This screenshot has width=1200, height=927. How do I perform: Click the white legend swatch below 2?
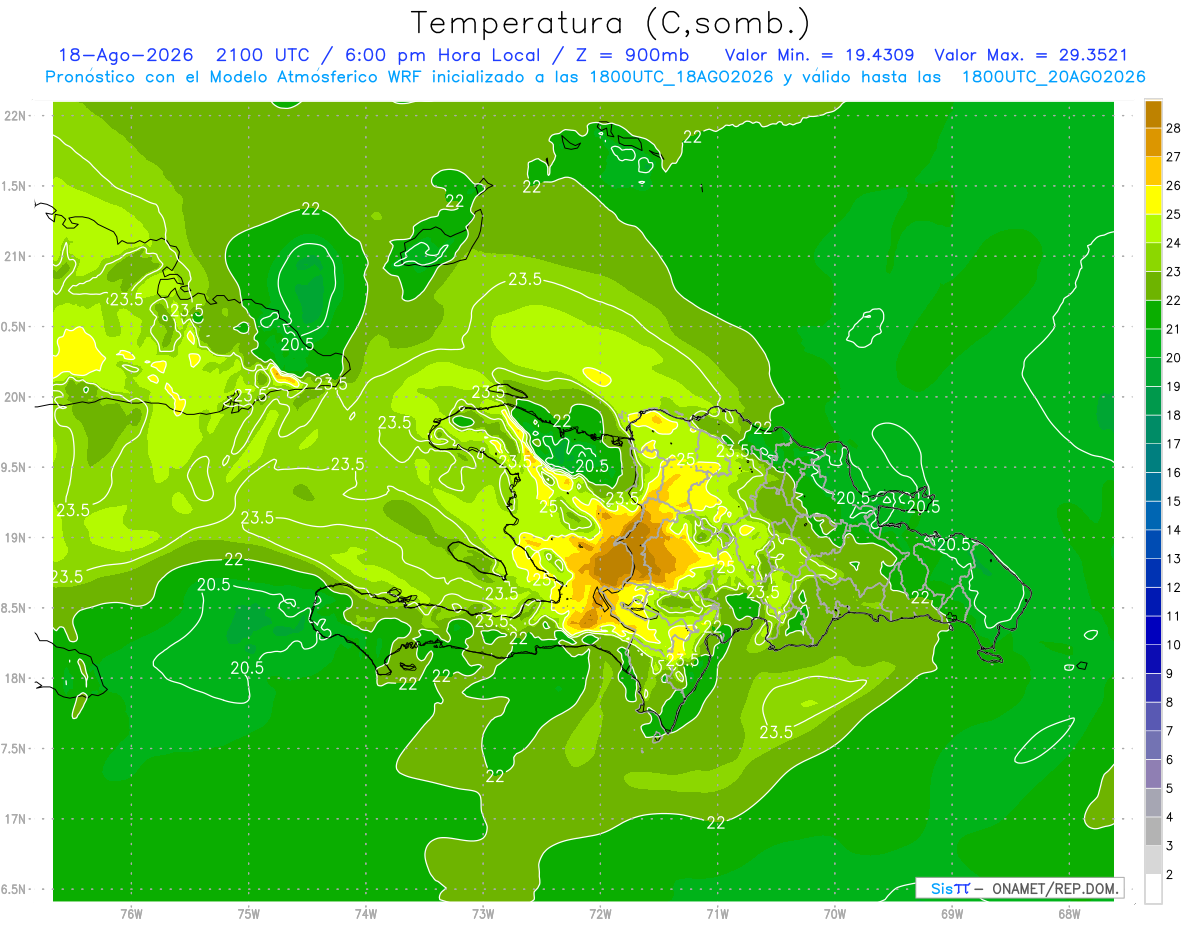(1153, 889)
